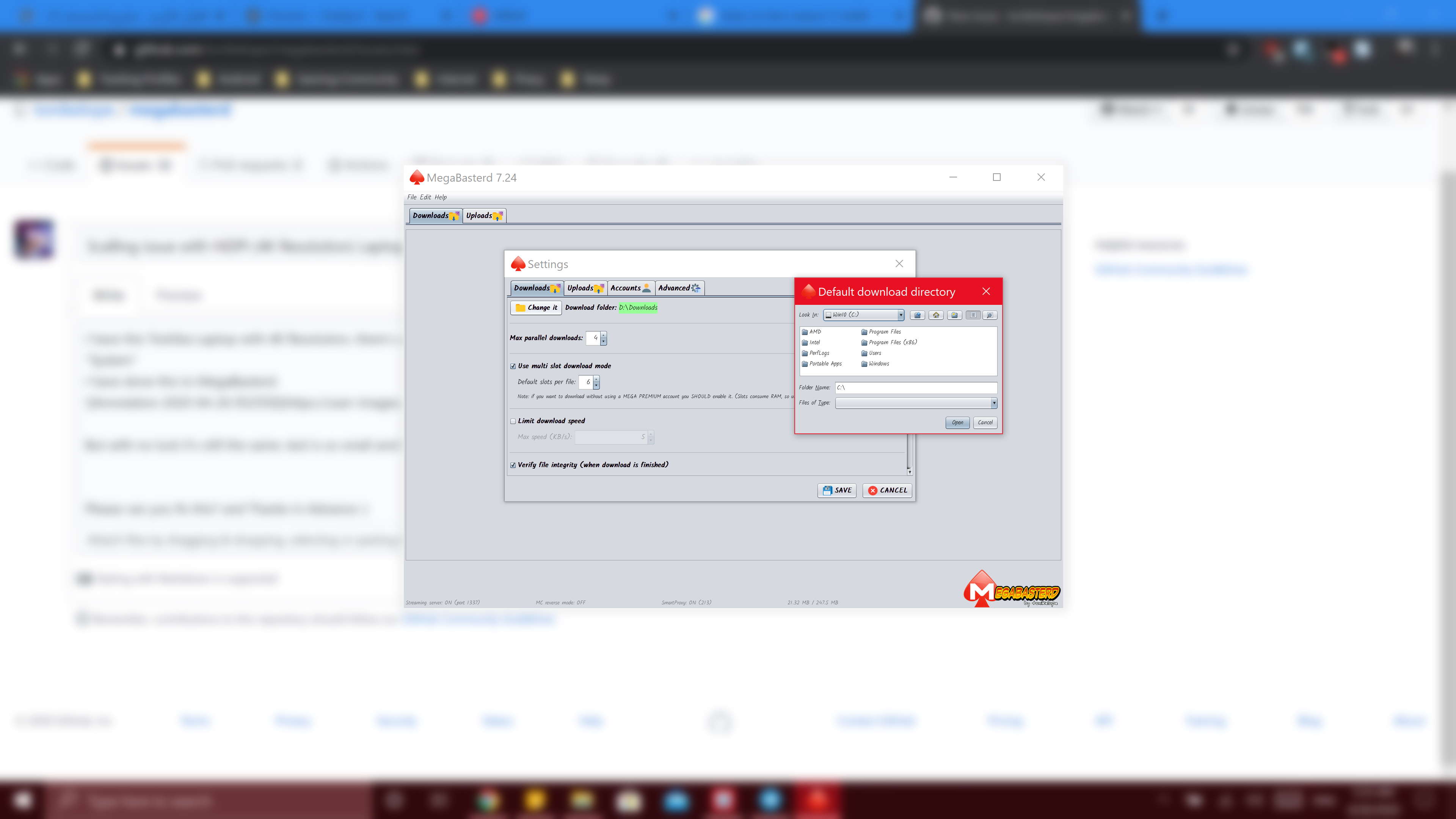
Task: Click the Folder Name input field
Action: click(916, 388)
